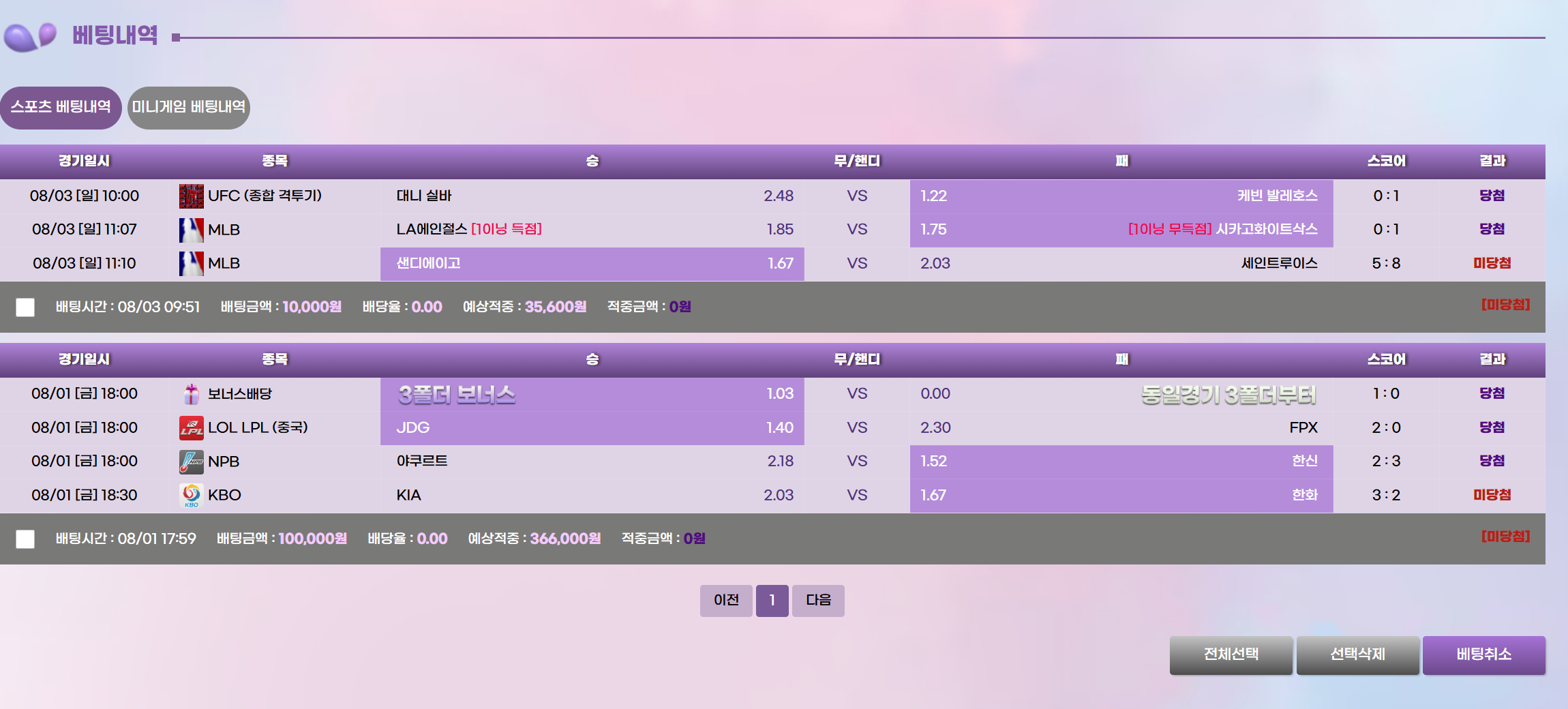Click the UFC sport icon
This screenshot has width=1568, height=709.
191,196
